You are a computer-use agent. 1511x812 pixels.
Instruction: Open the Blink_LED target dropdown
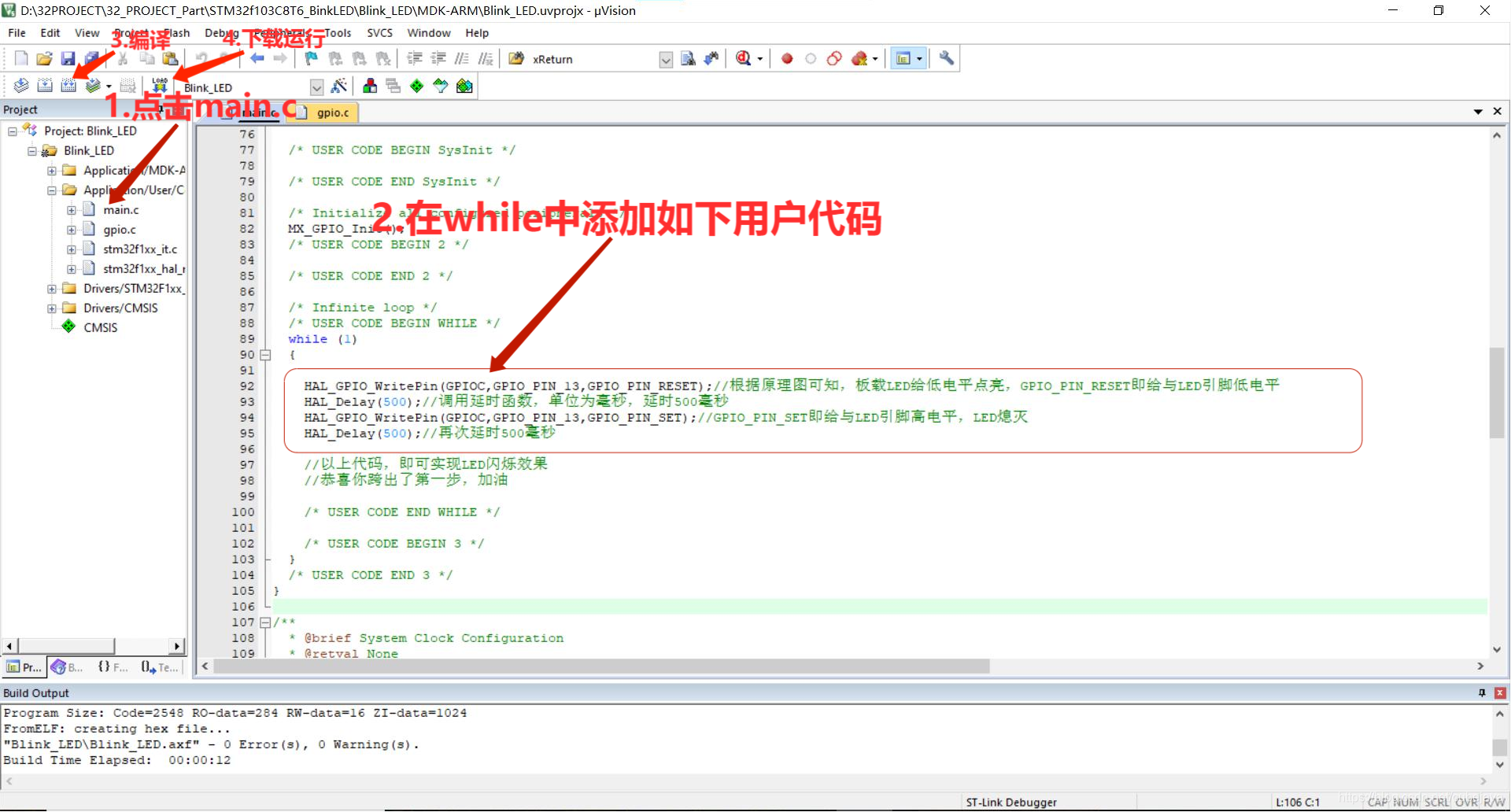(316, 87)
